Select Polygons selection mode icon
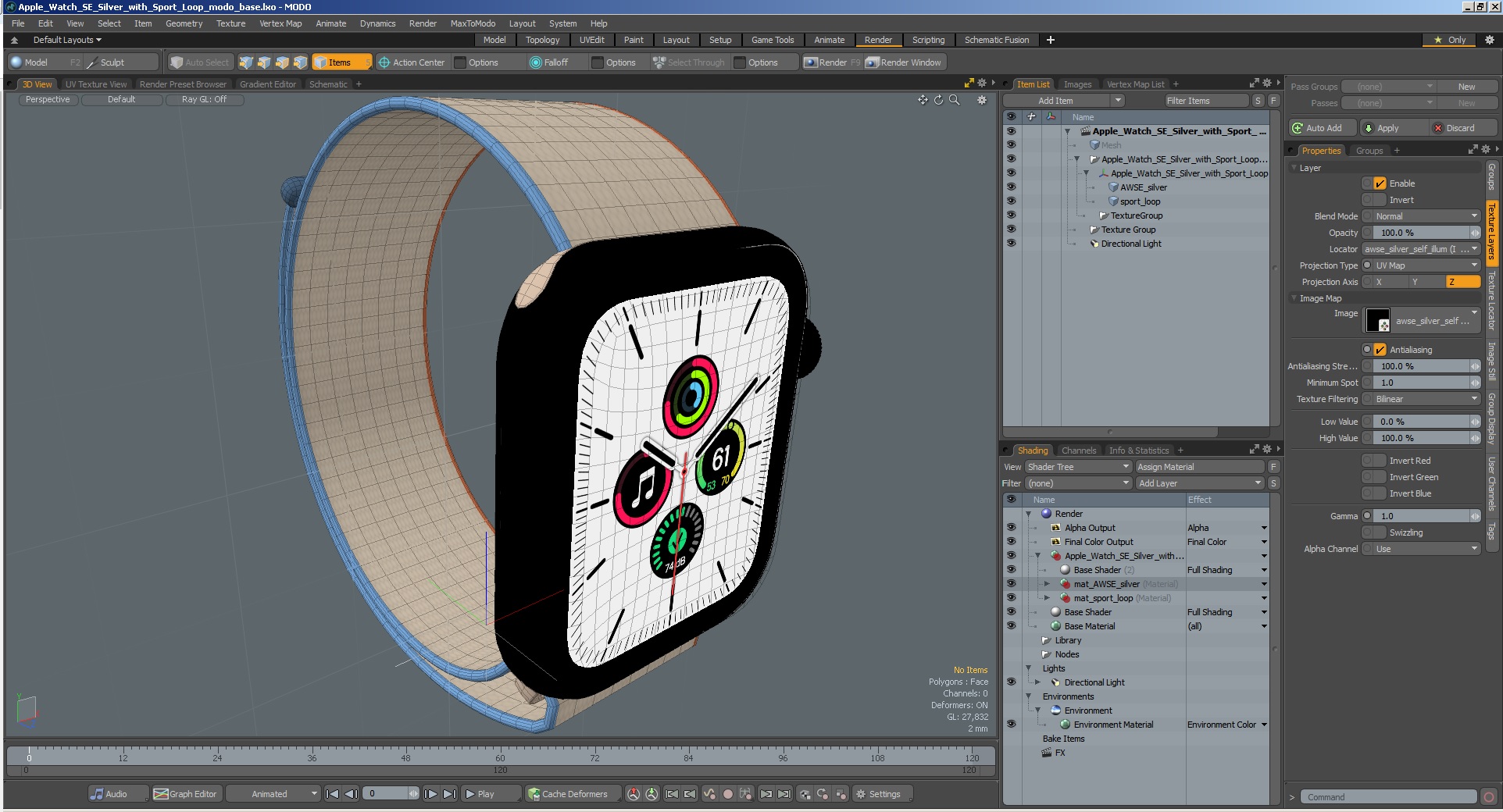This screenshot has width=1503, height=812. [282, 62]
